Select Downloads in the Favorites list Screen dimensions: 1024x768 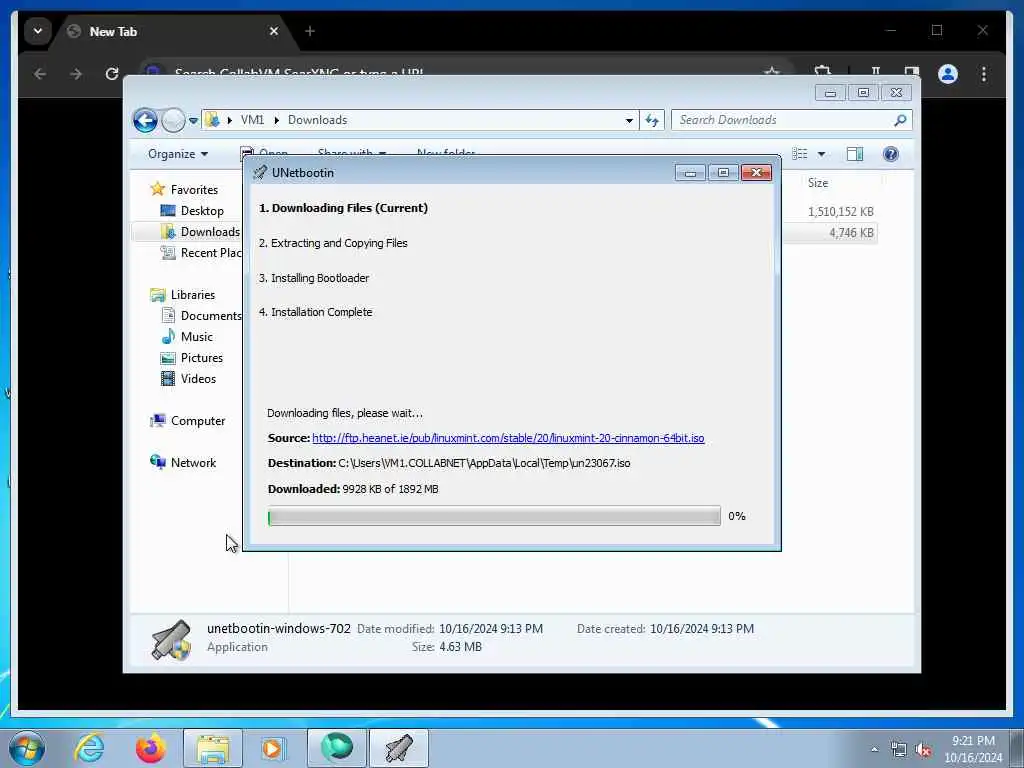[210, 232]
